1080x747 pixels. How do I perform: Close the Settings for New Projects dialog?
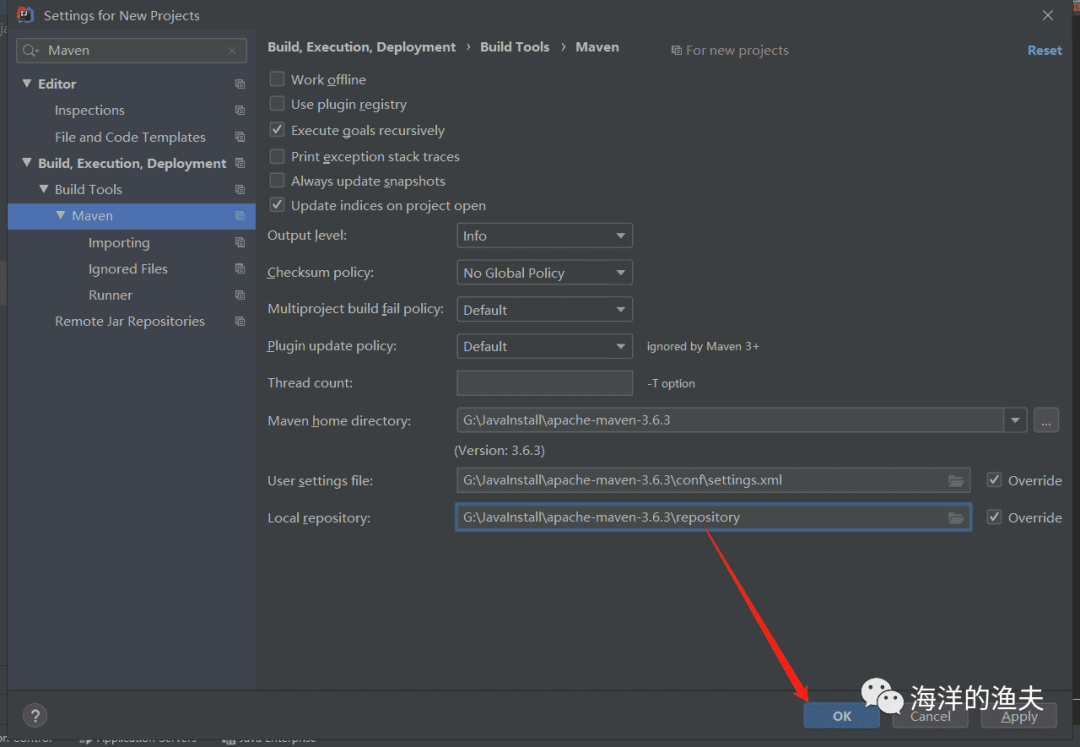click(1048, 15)
